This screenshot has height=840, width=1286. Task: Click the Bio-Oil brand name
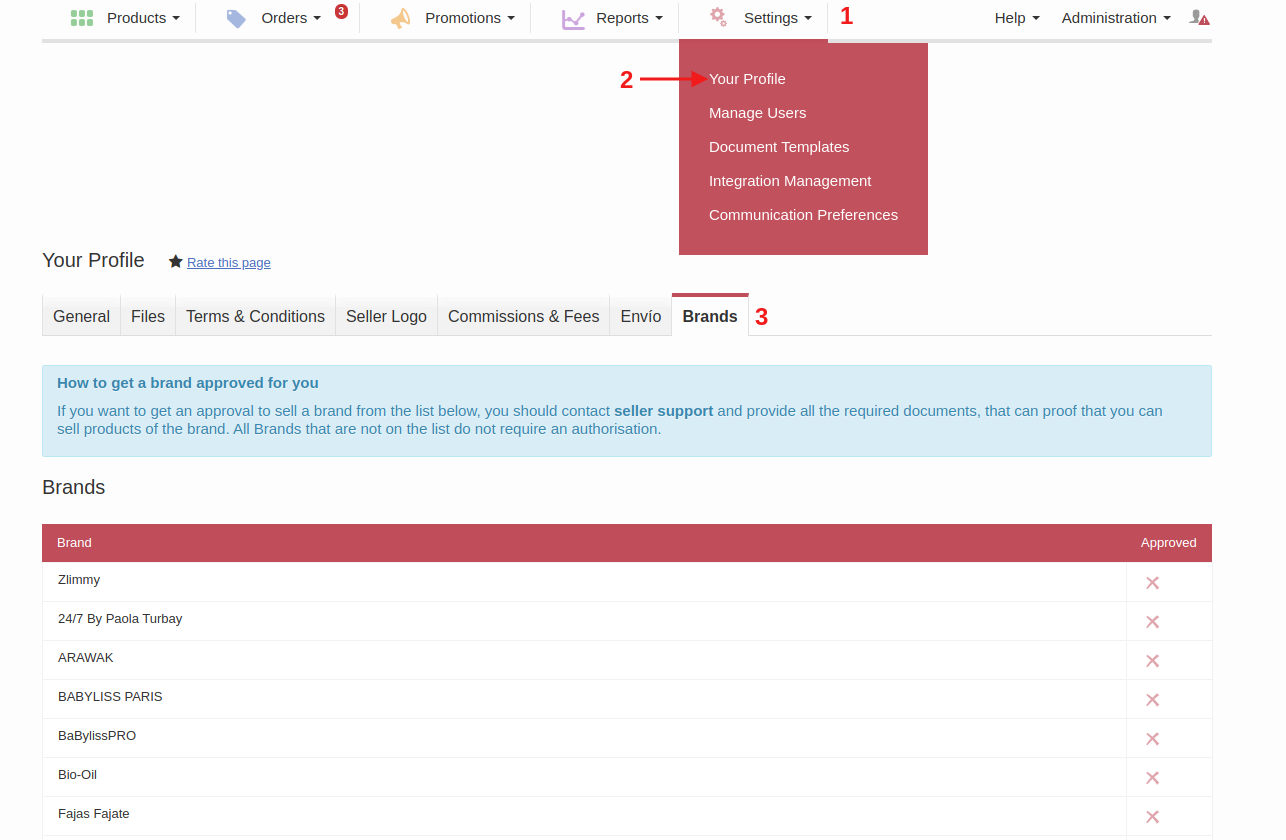tap(77, 775)
